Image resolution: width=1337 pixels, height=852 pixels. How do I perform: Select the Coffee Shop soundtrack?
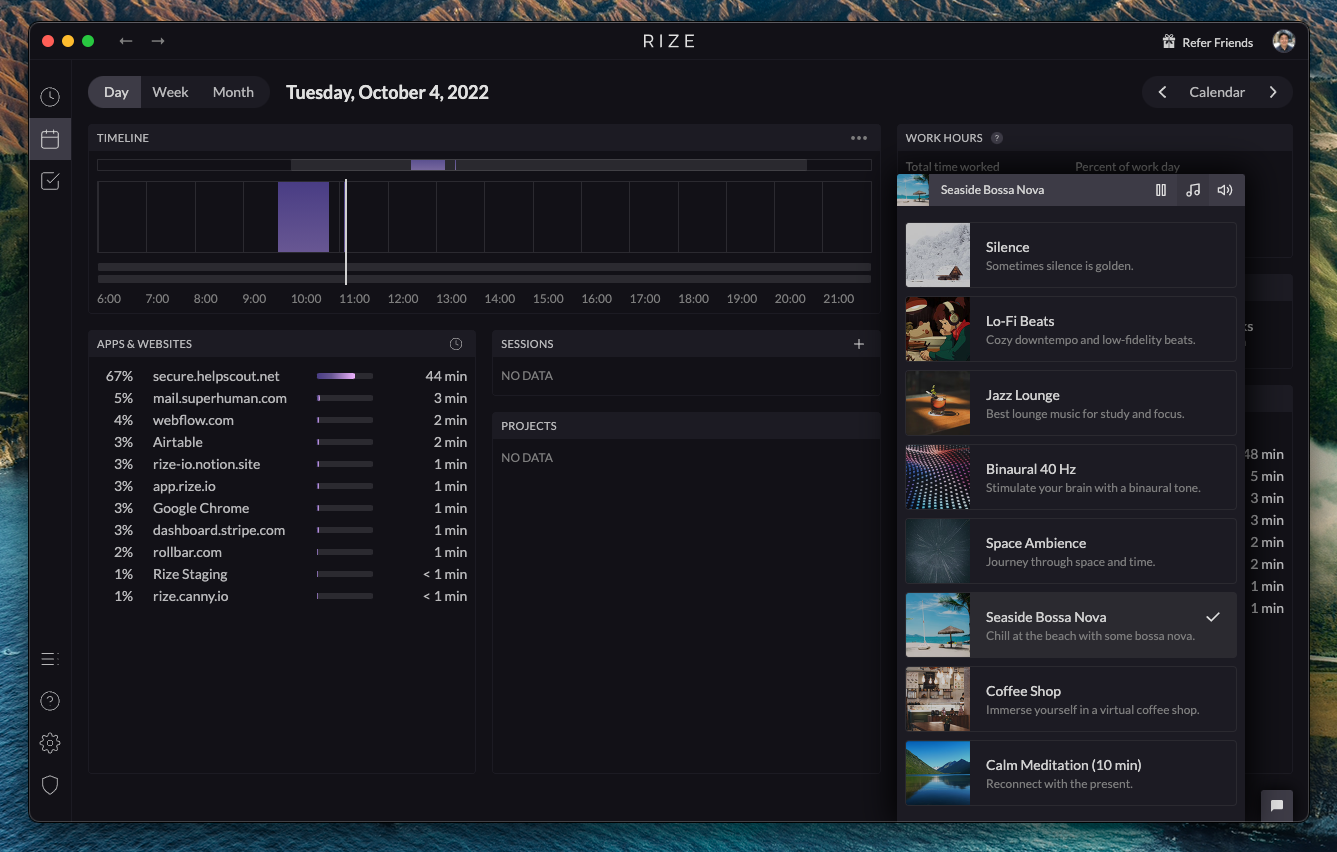point(1070,699)
